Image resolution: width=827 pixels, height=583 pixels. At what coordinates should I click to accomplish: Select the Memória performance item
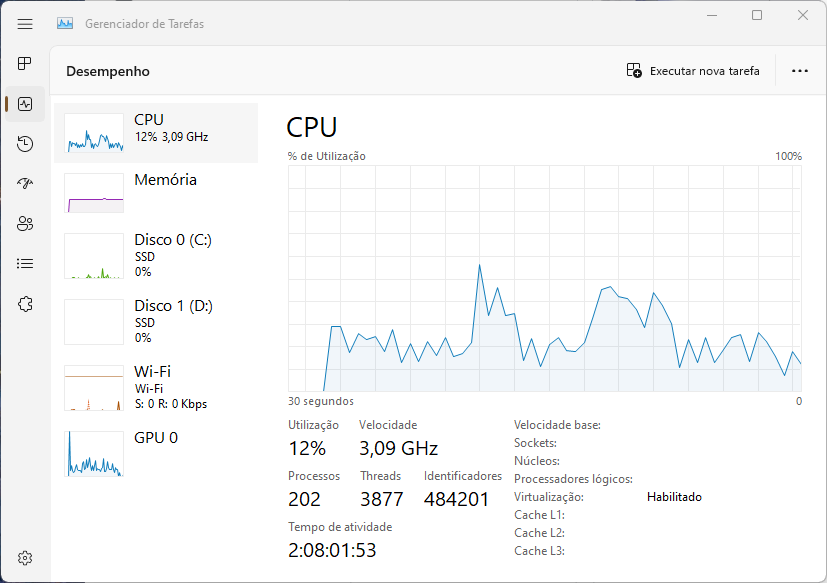tap(156, 193)
